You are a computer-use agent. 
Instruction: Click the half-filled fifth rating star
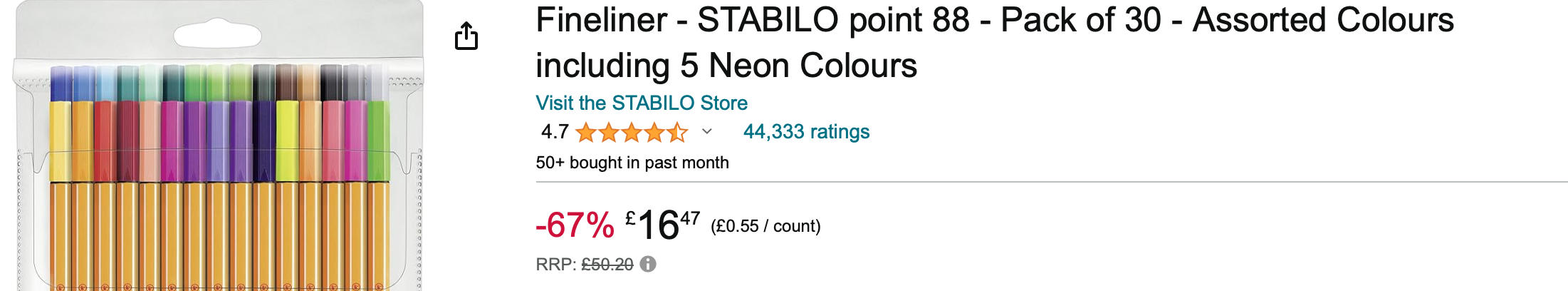[x=677, y=133]
